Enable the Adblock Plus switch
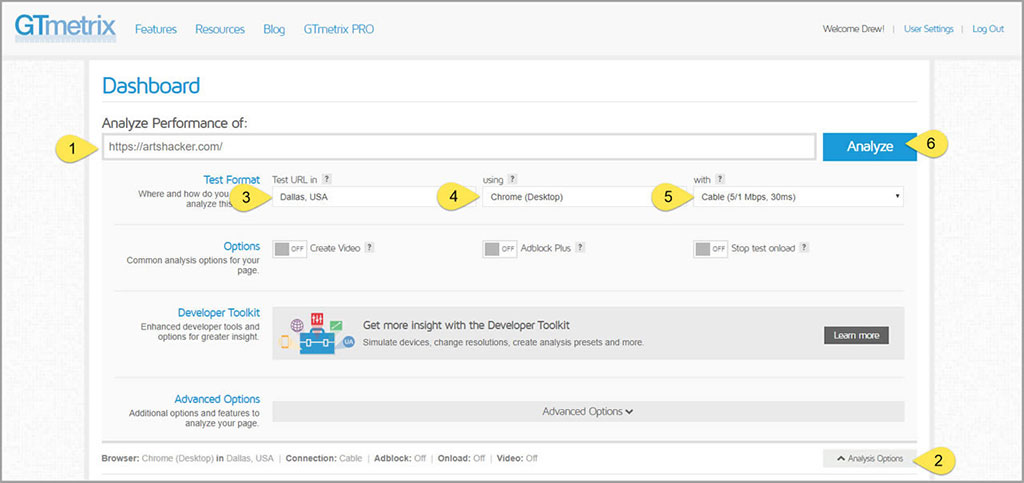This screenshot has height=483, width=1024. (x=500, y=249)
